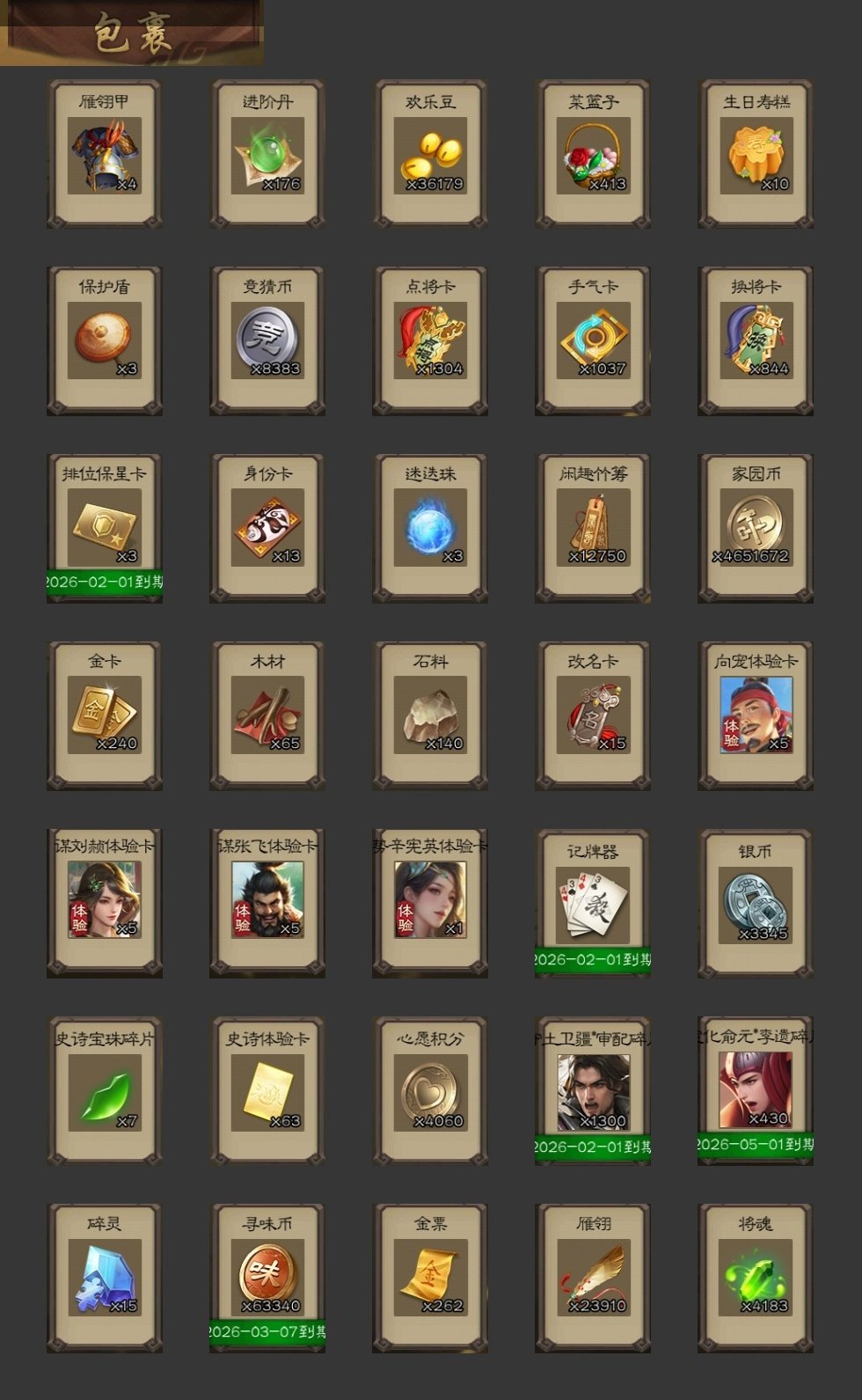Open the 生日寿糕 birthday cake item
This screenshot has width=862, height=1400.
click(x=756, y=155)
